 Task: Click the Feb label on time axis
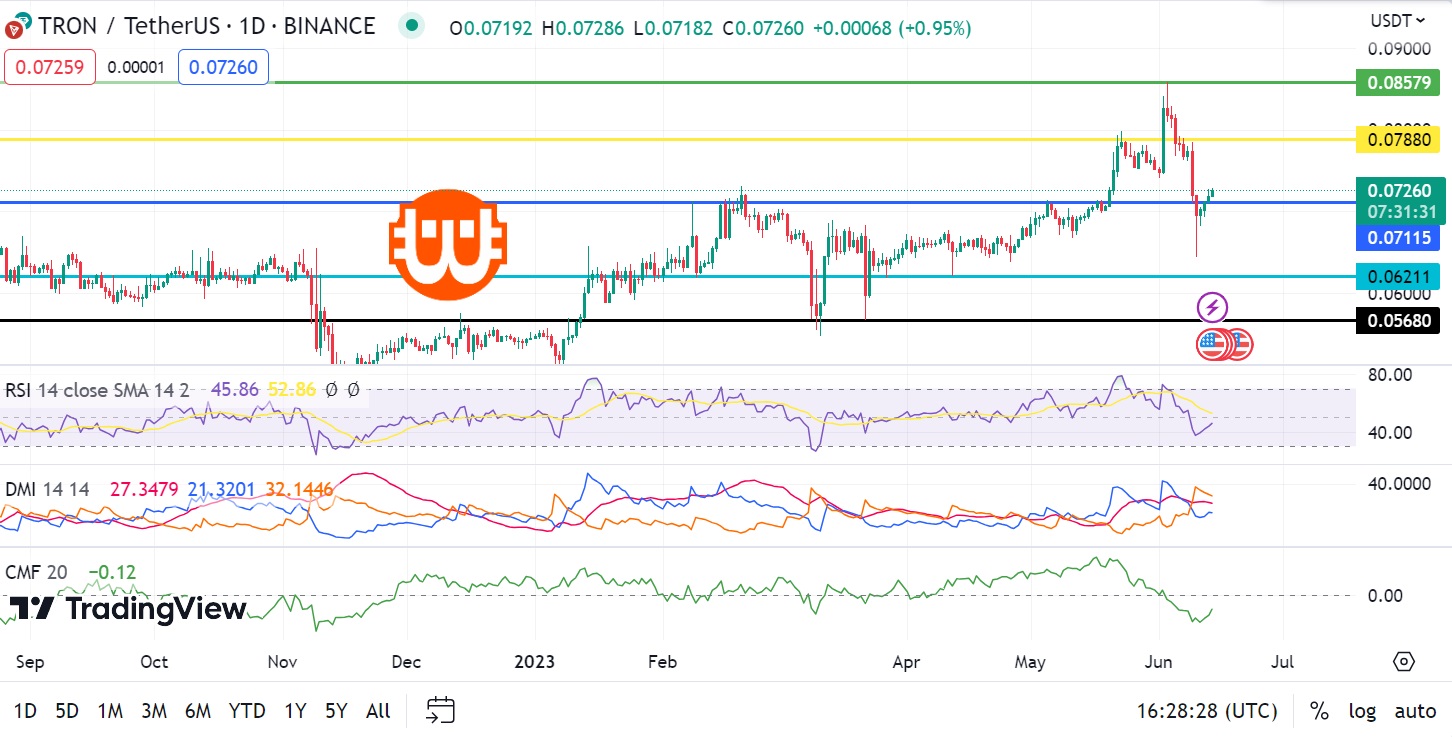[x=662, y=661]
